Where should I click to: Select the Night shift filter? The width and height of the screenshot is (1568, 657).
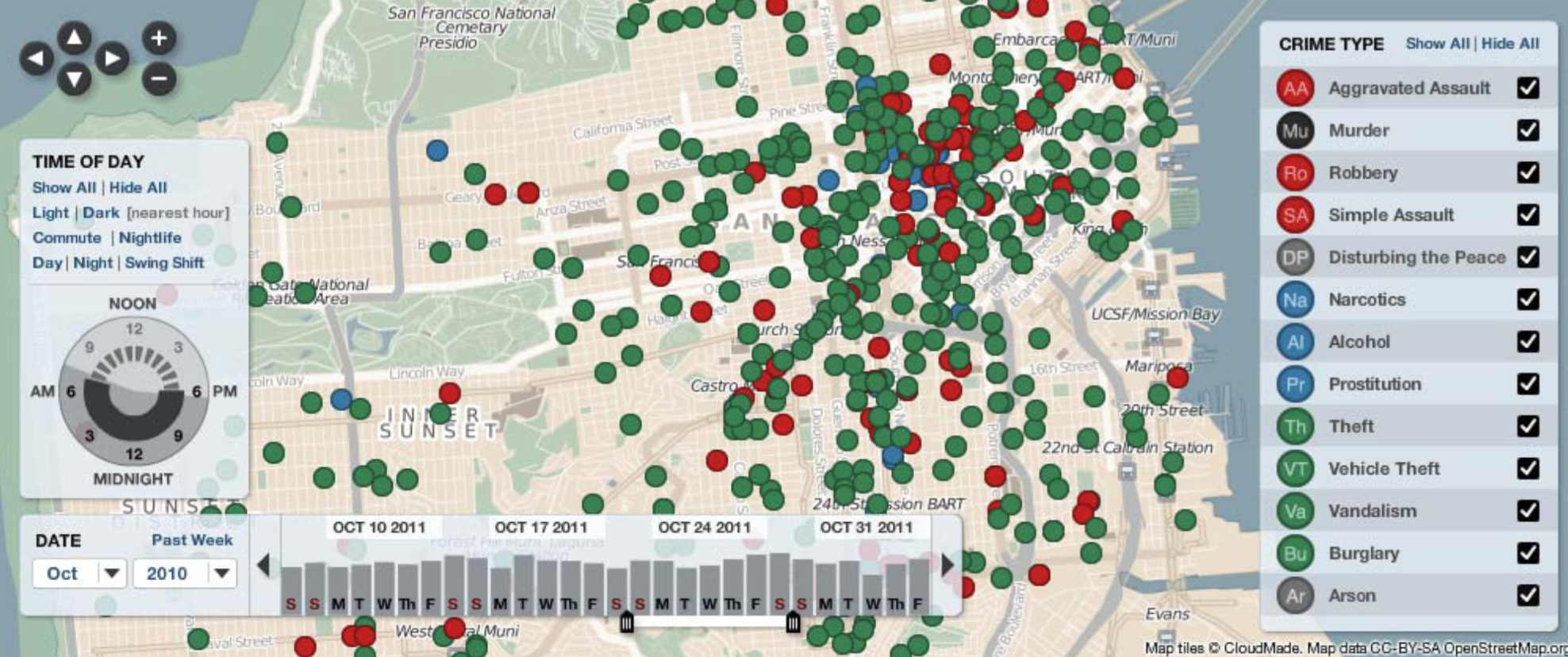93,263
